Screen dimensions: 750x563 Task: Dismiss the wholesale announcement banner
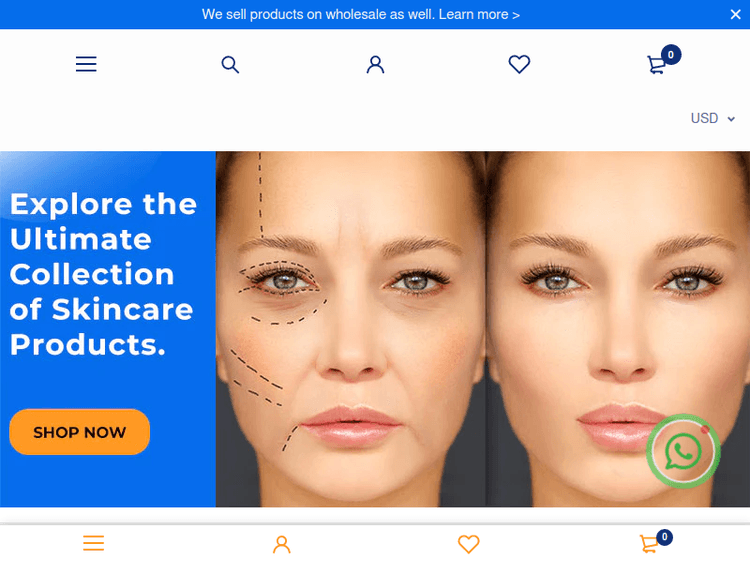(x=736, y=14)
